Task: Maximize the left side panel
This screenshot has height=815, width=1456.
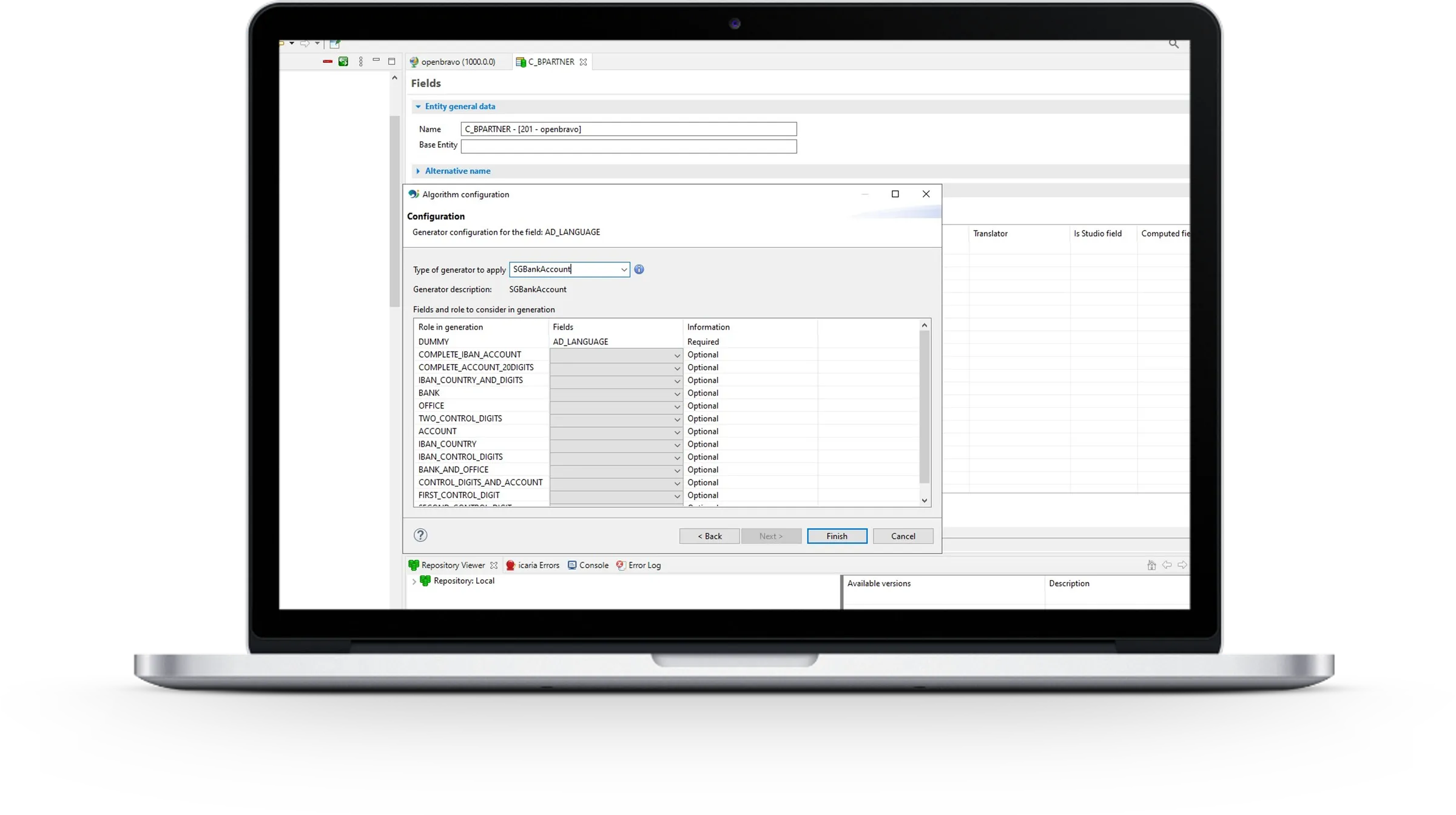Action: point(392,61)
